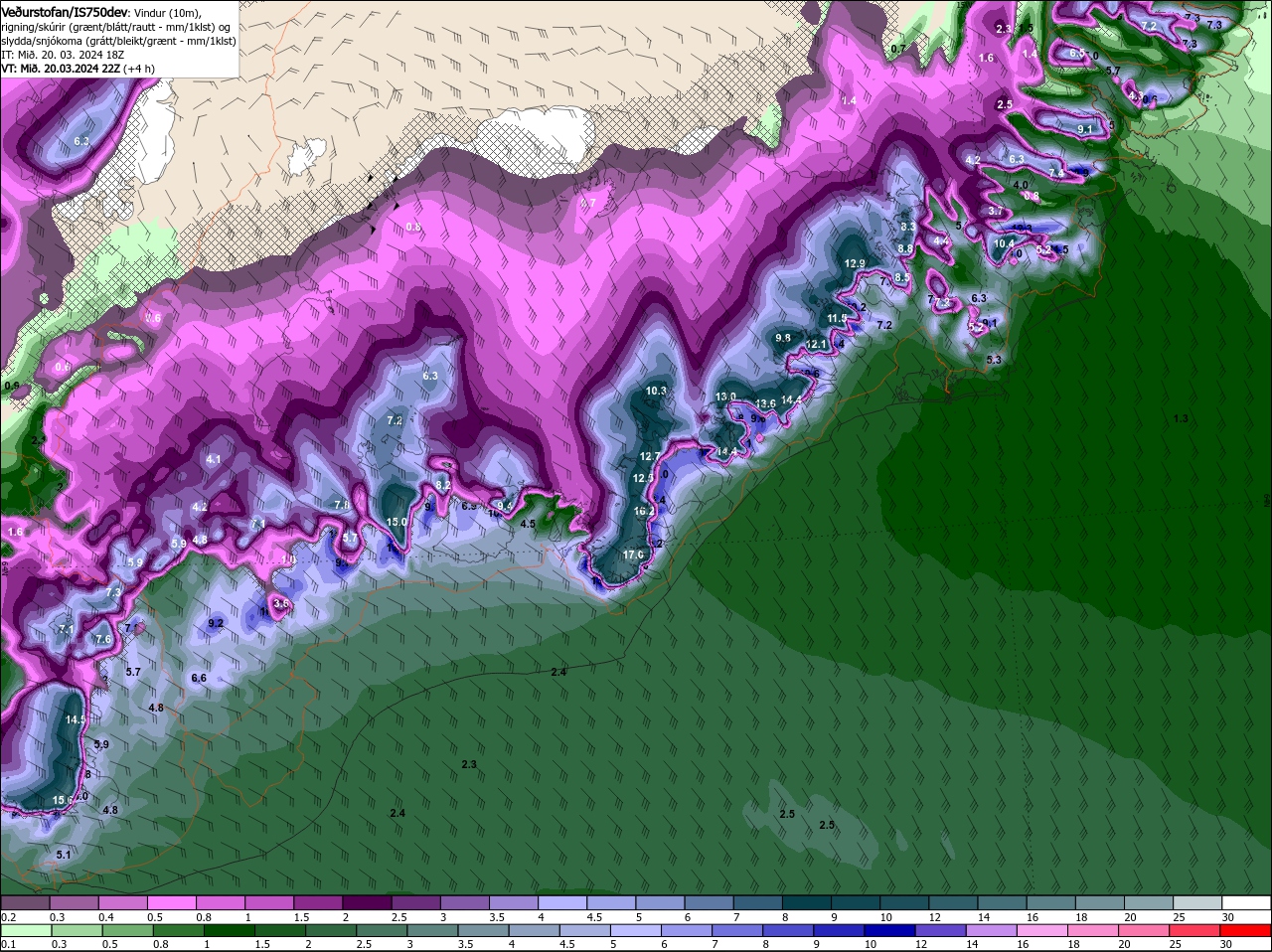Click the 12.9 value label on the map
Viewport: 1272px width, 952px height.
855,262
